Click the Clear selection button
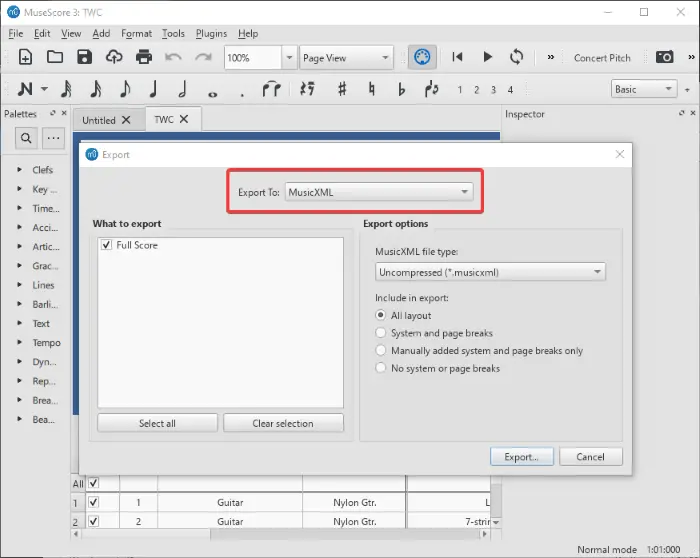This screenshot has width=700, height=558. (x=283, y=423)
